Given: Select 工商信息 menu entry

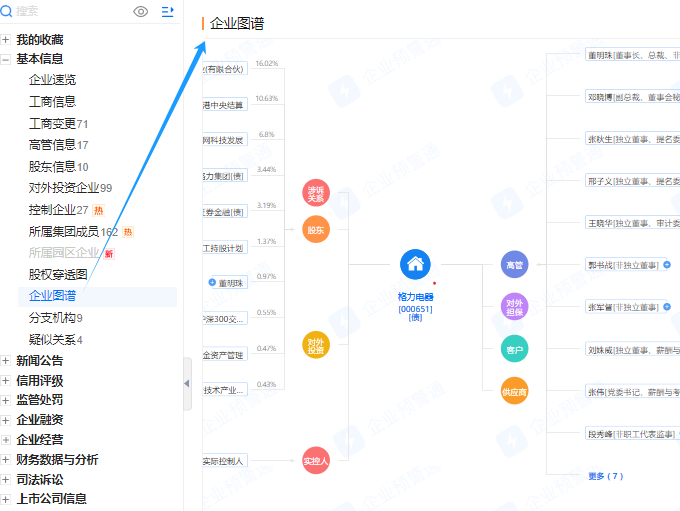Looking at the screenshot, I should pos(52,102).
